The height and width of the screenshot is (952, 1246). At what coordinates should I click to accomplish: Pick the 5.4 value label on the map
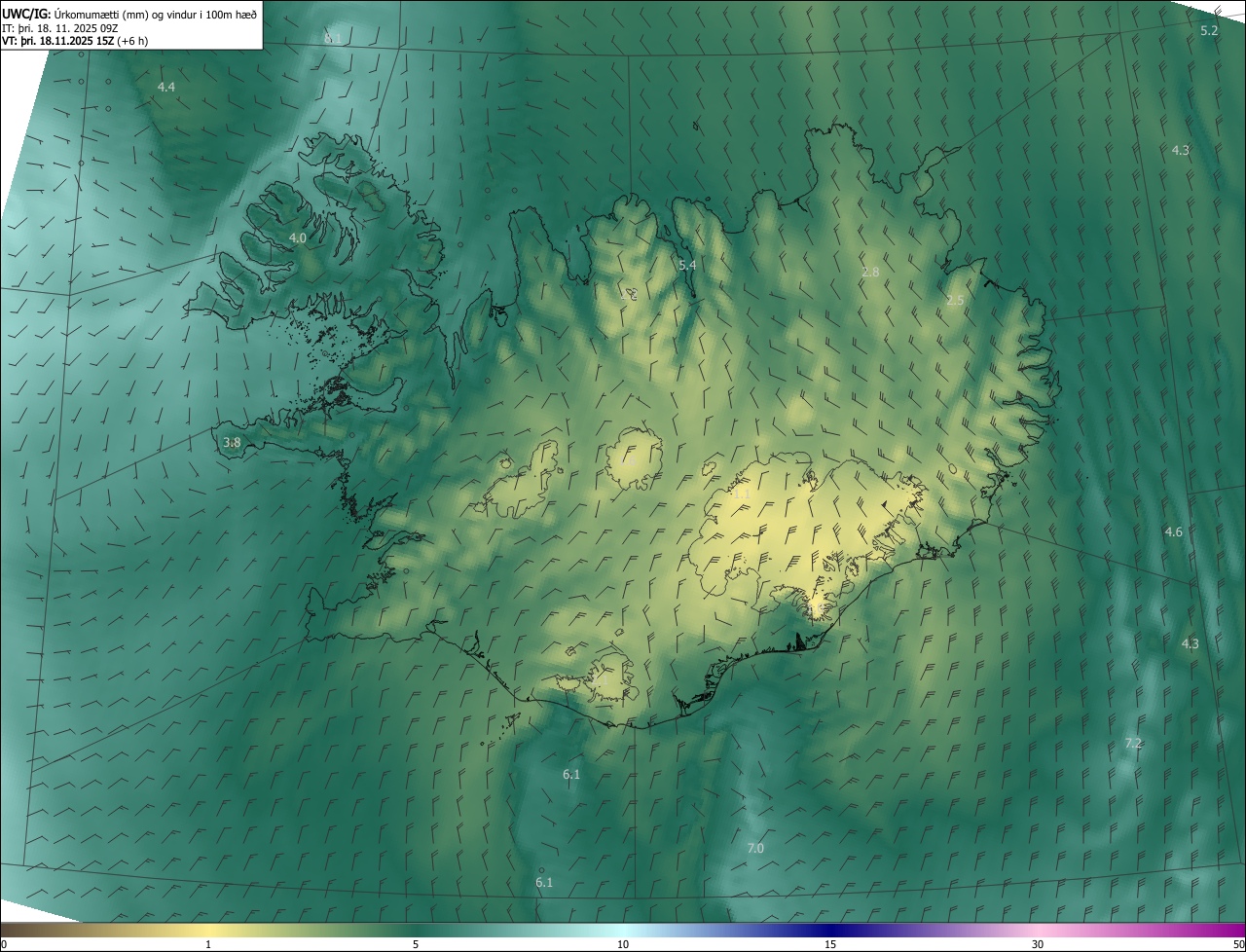tap(687, 265)
